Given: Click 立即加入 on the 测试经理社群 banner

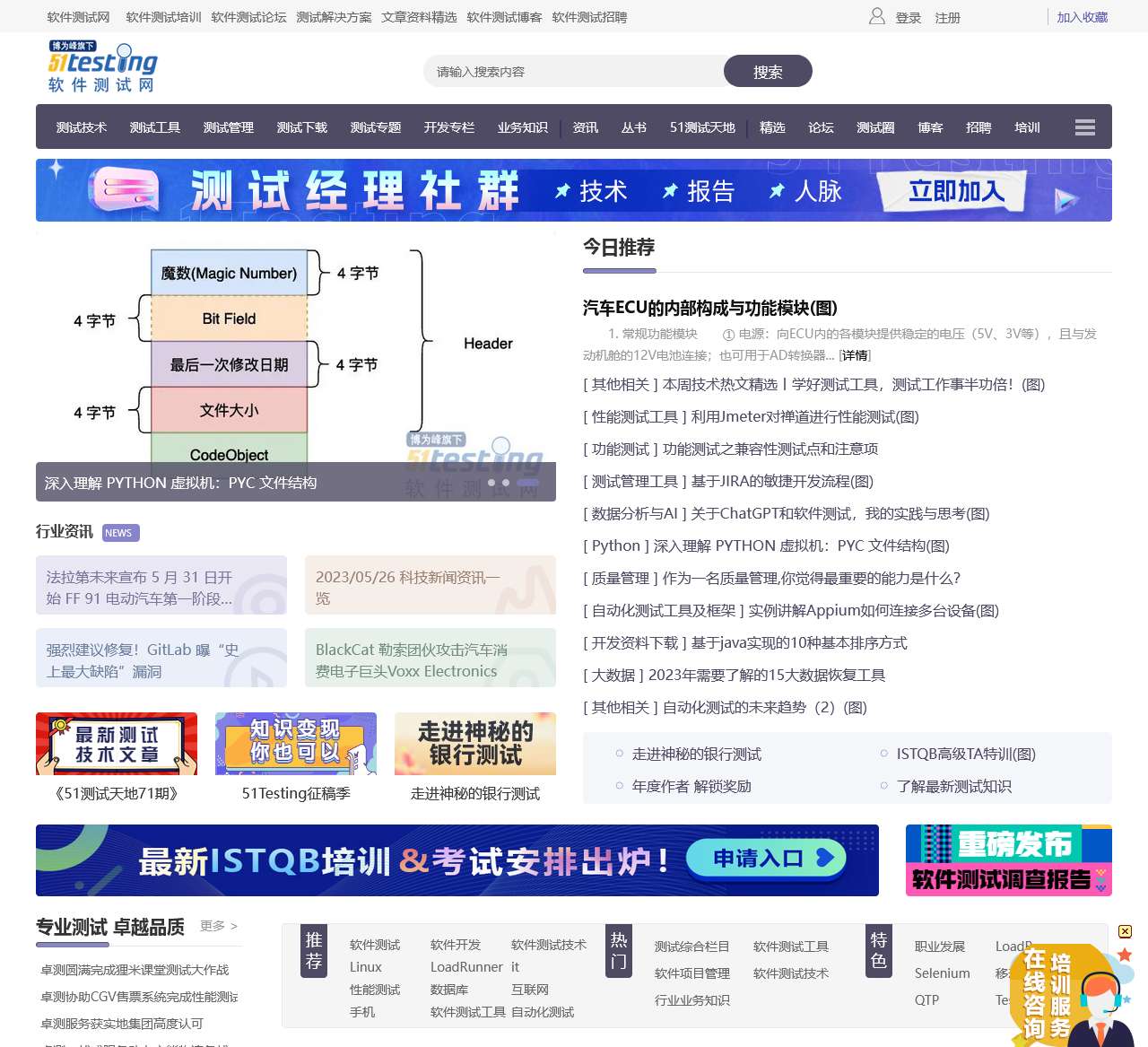Looking at the screenshot, I should click(956, 190).
